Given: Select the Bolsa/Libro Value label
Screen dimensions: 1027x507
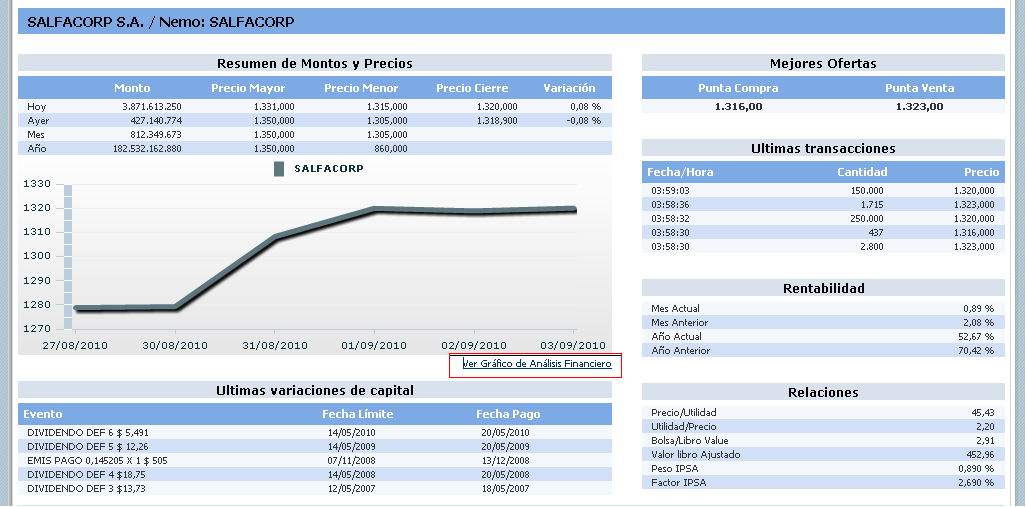Looking at the screenshot, I should click(690, 441).
